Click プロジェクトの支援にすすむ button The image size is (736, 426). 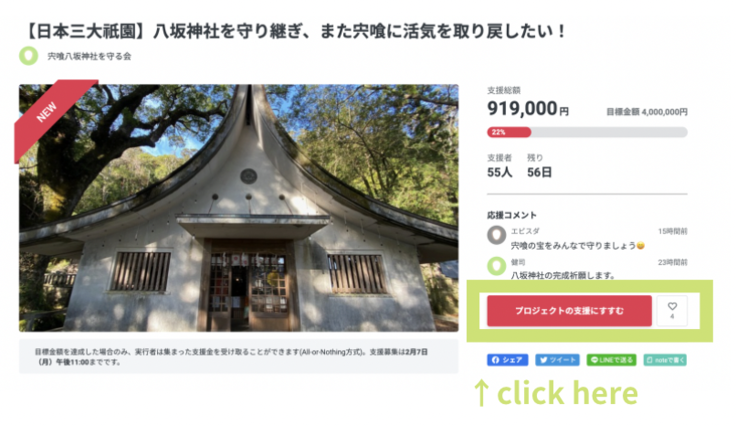point(569,311)
